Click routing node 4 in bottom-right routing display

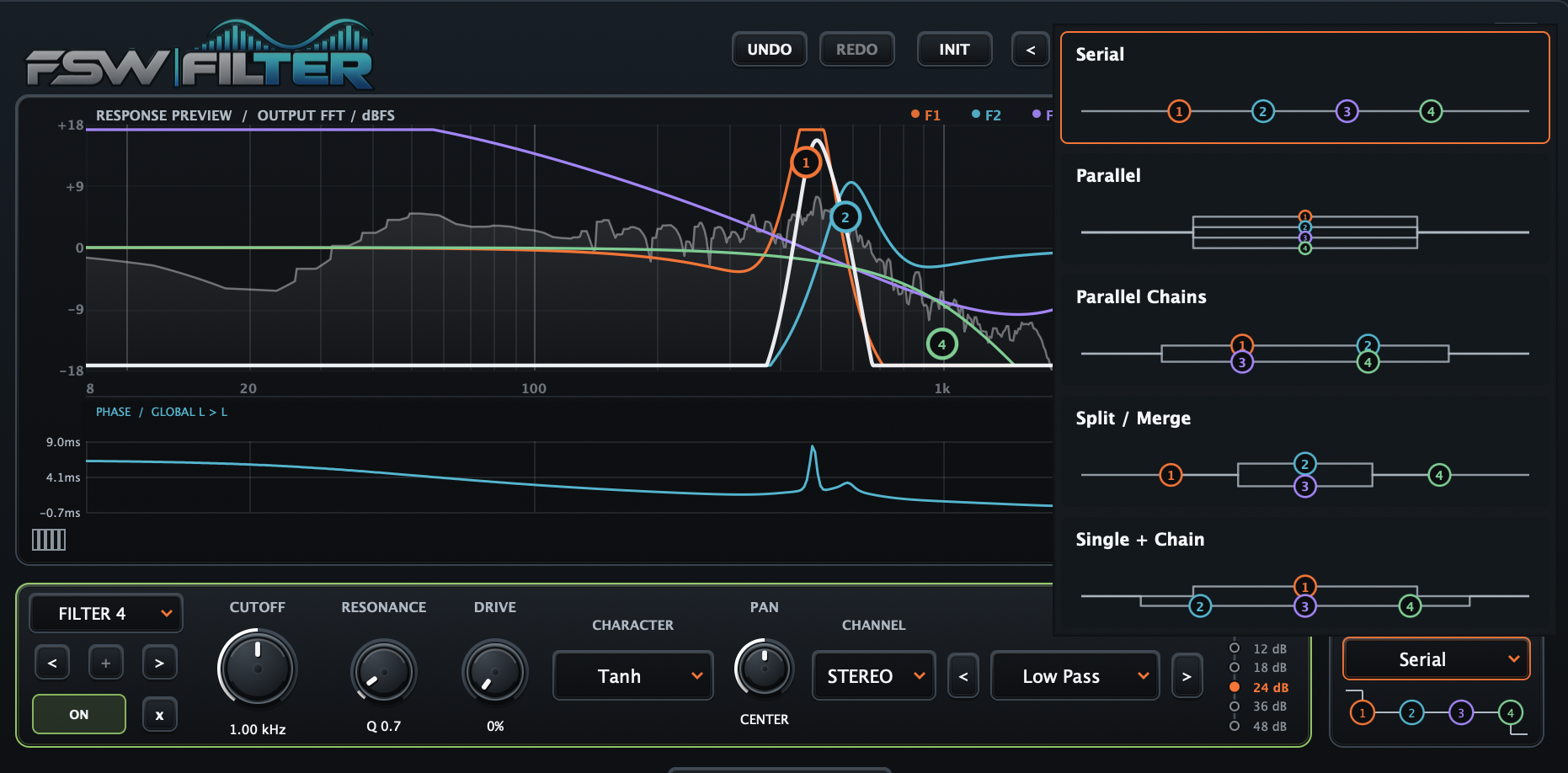pos(1511,713)
